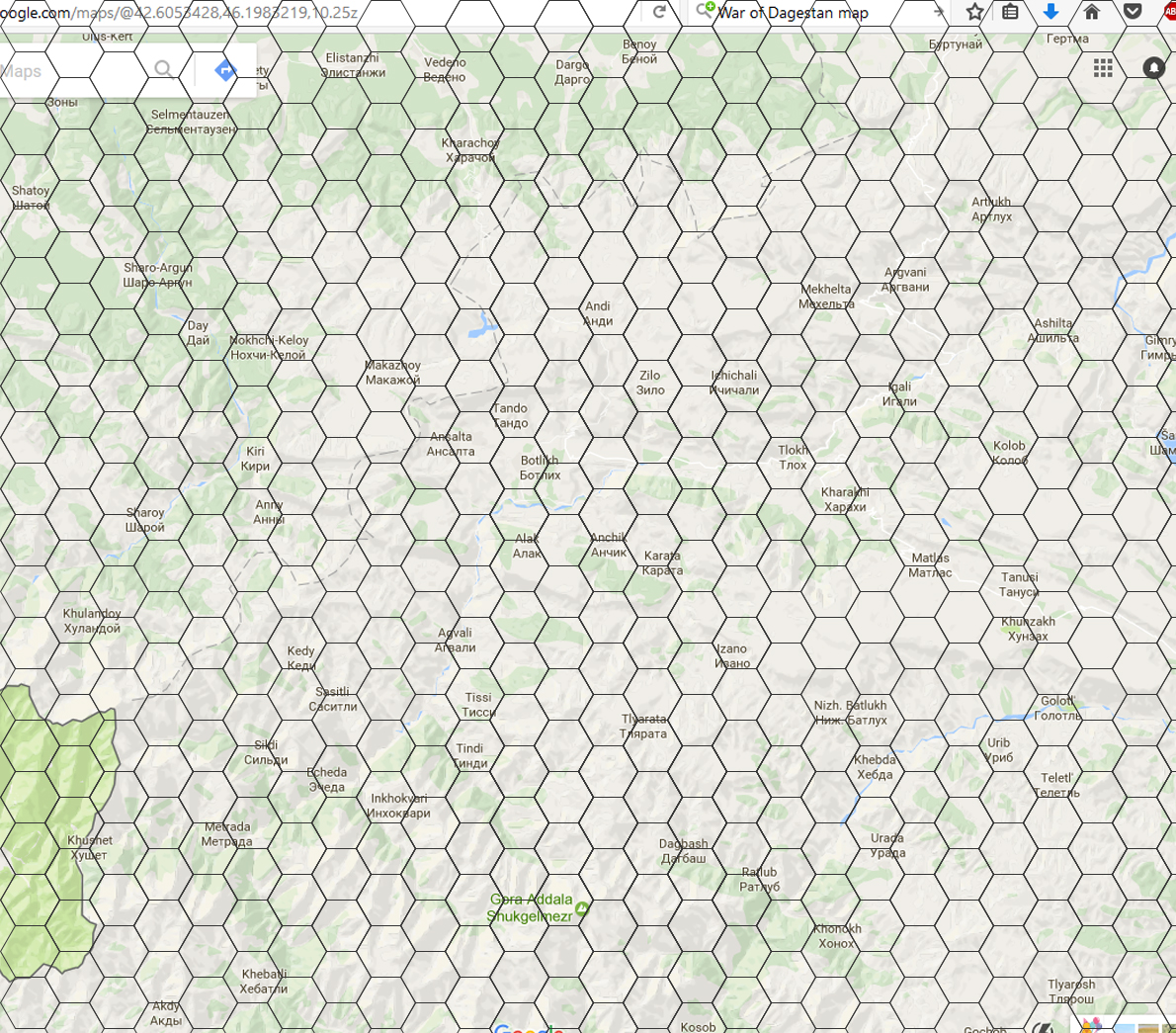The width and height of the screenshot is (1176, 1033).
Task: Open downloads with the blue arrow icon
Action: click(1050, 11)
